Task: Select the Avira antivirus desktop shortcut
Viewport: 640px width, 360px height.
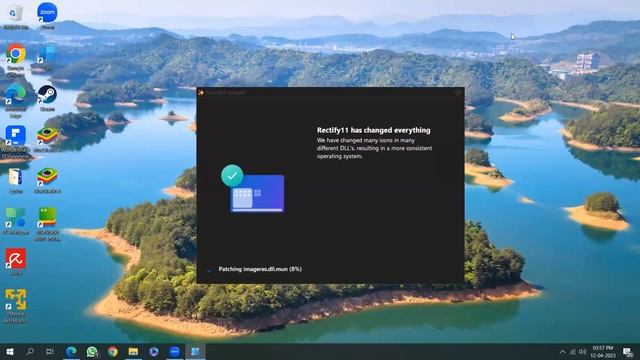Action: pyautogui.click(x=16, y=261)
